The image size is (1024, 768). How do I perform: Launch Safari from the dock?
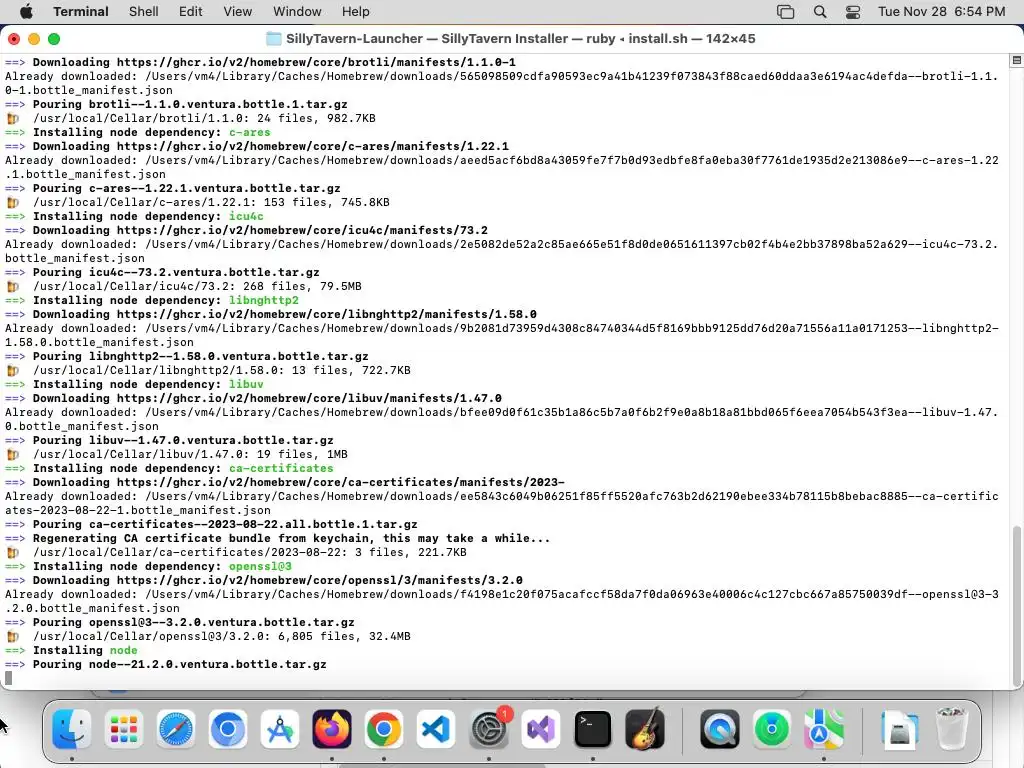tap(176, 729)
